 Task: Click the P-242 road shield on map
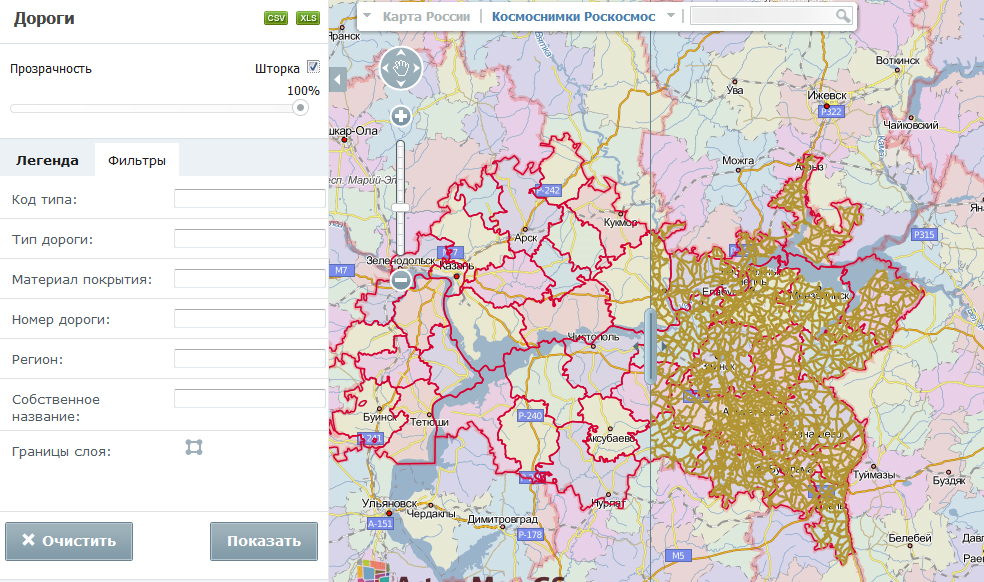point(548,190)
